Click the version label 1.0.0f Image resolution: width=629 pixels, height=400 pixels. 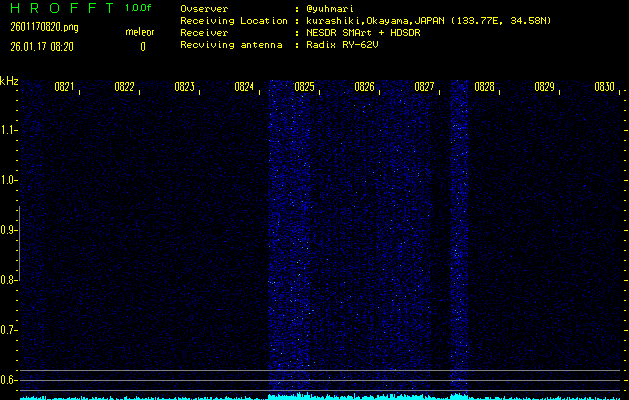138,8
